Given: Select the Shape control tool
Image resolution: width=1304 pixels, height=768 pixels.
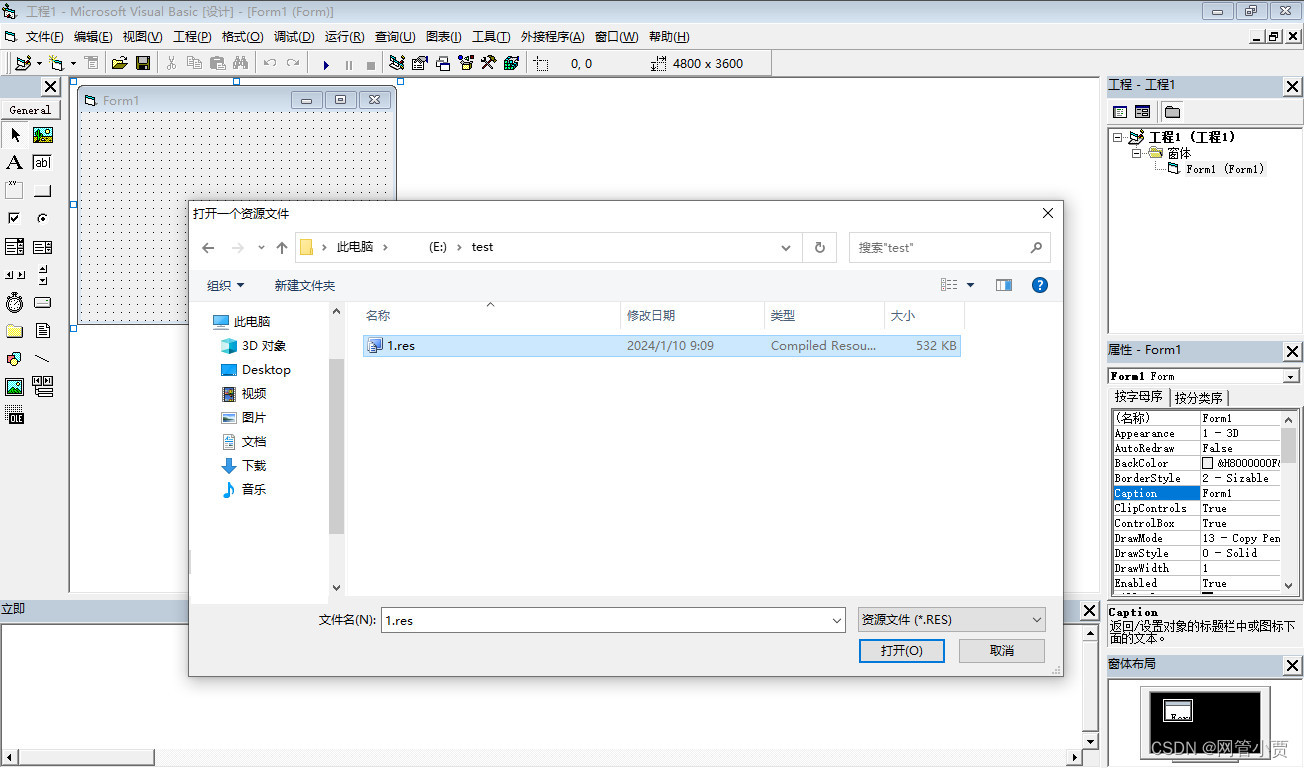Looking at the screenshot, I should click(15, 359).
